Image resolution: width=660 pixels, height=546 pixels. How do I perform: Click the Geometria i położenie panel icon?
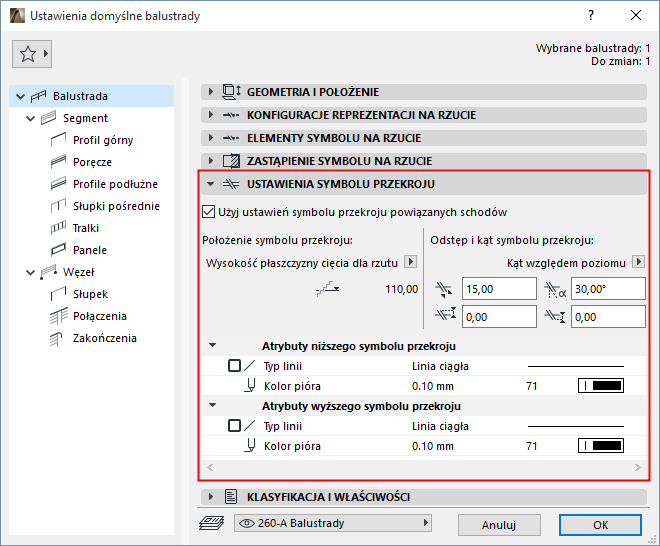point(232,91)
